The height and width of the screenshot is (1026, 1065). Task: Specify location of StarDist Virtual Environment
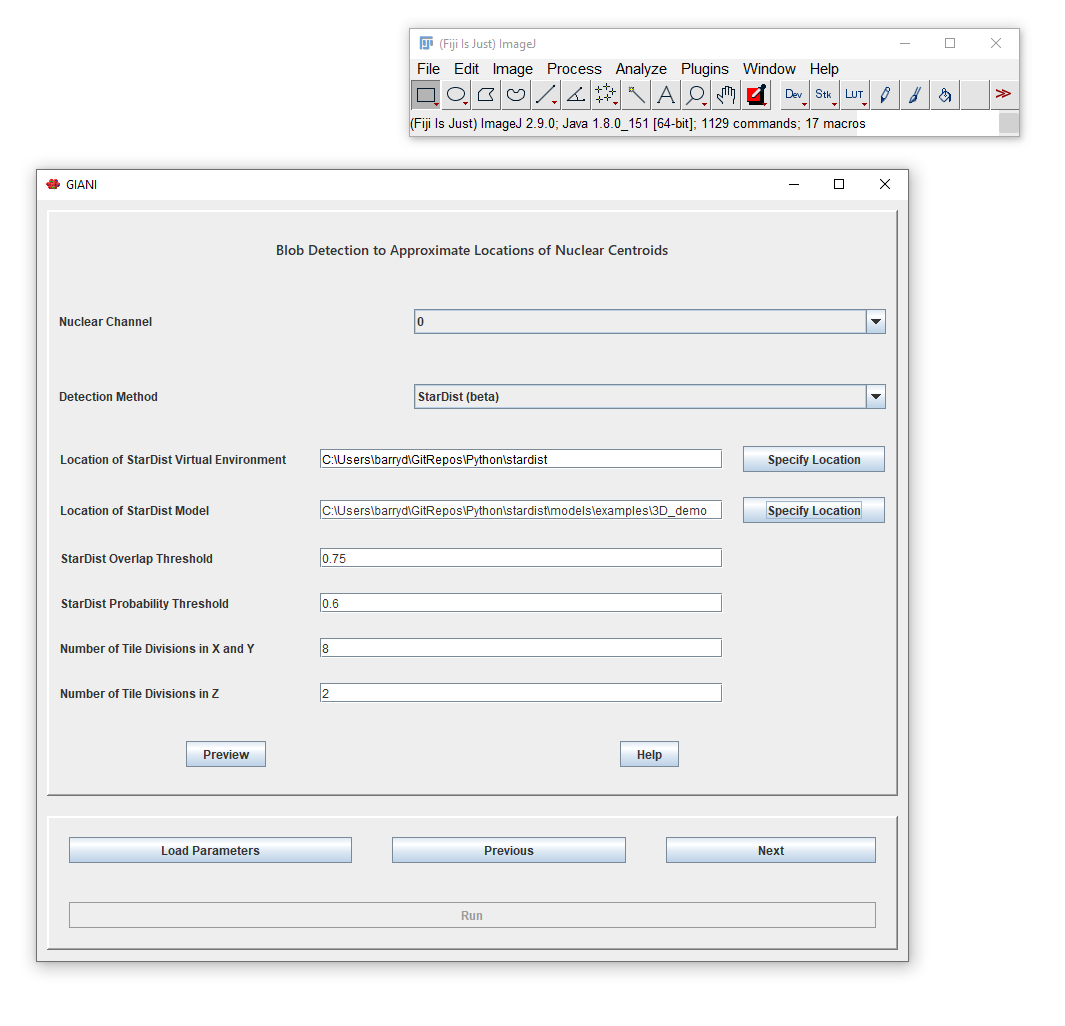pos(814,460)
